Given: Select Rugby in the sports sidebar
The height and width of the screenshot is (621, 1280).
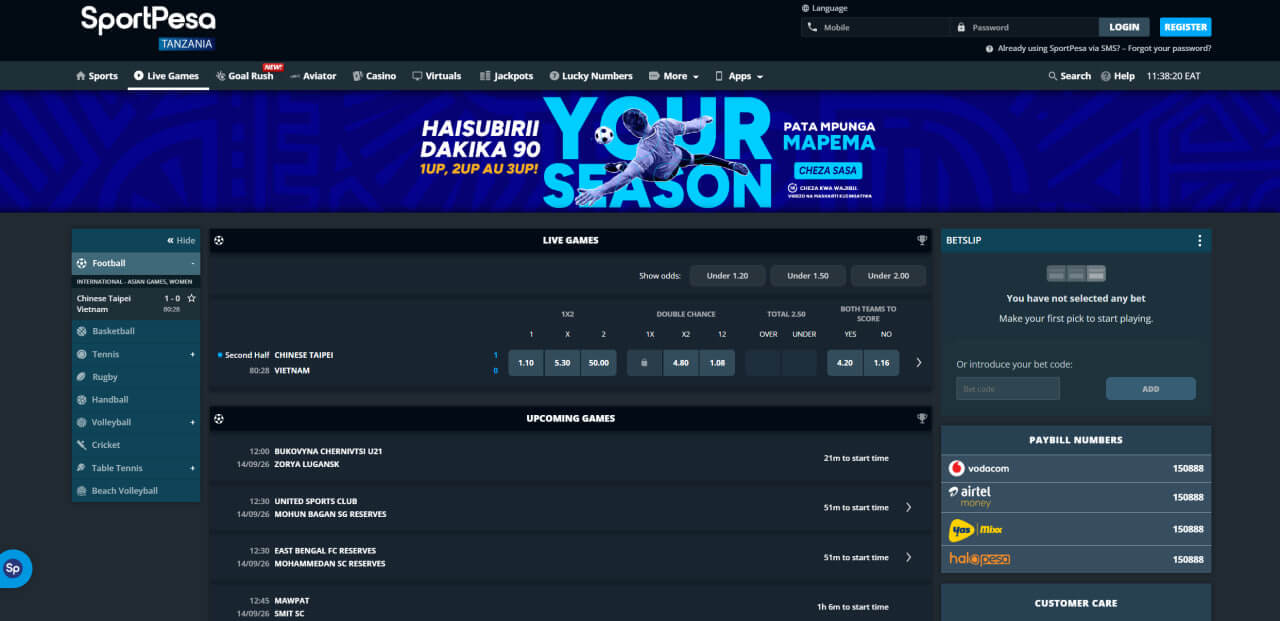Looking at the screenshot, I should coord(136,377).
